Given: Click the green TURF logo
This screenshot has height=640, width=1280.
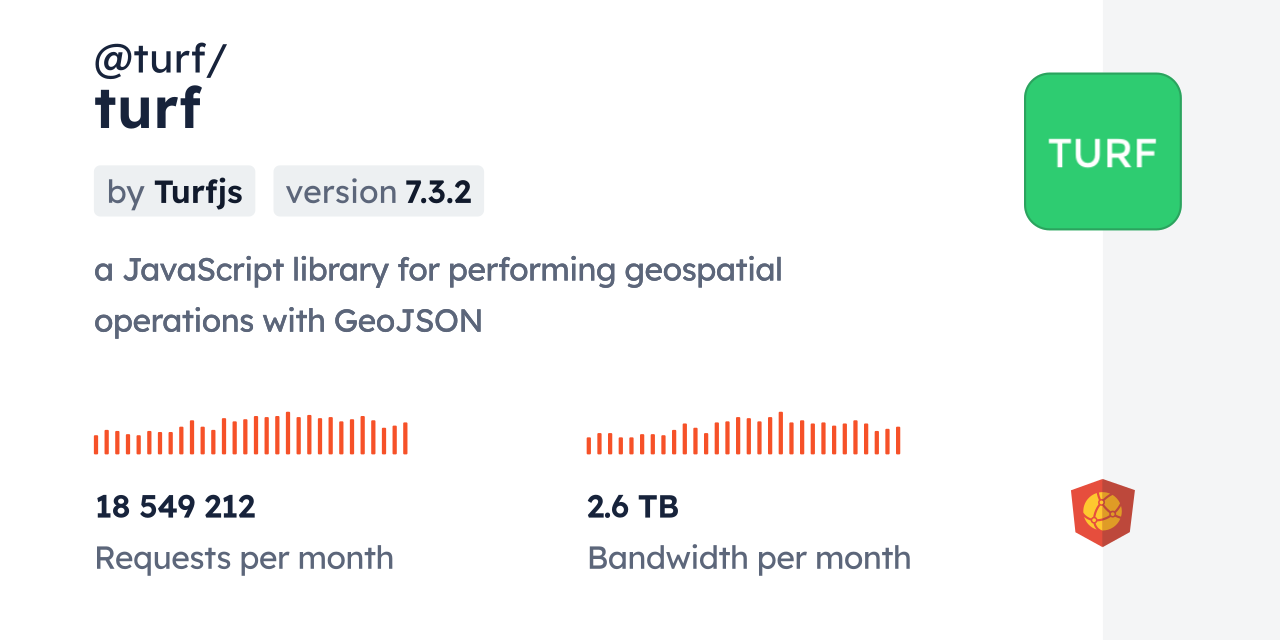Looking at the screenshot, I should pyautogui.click(x=1102, y=151).
